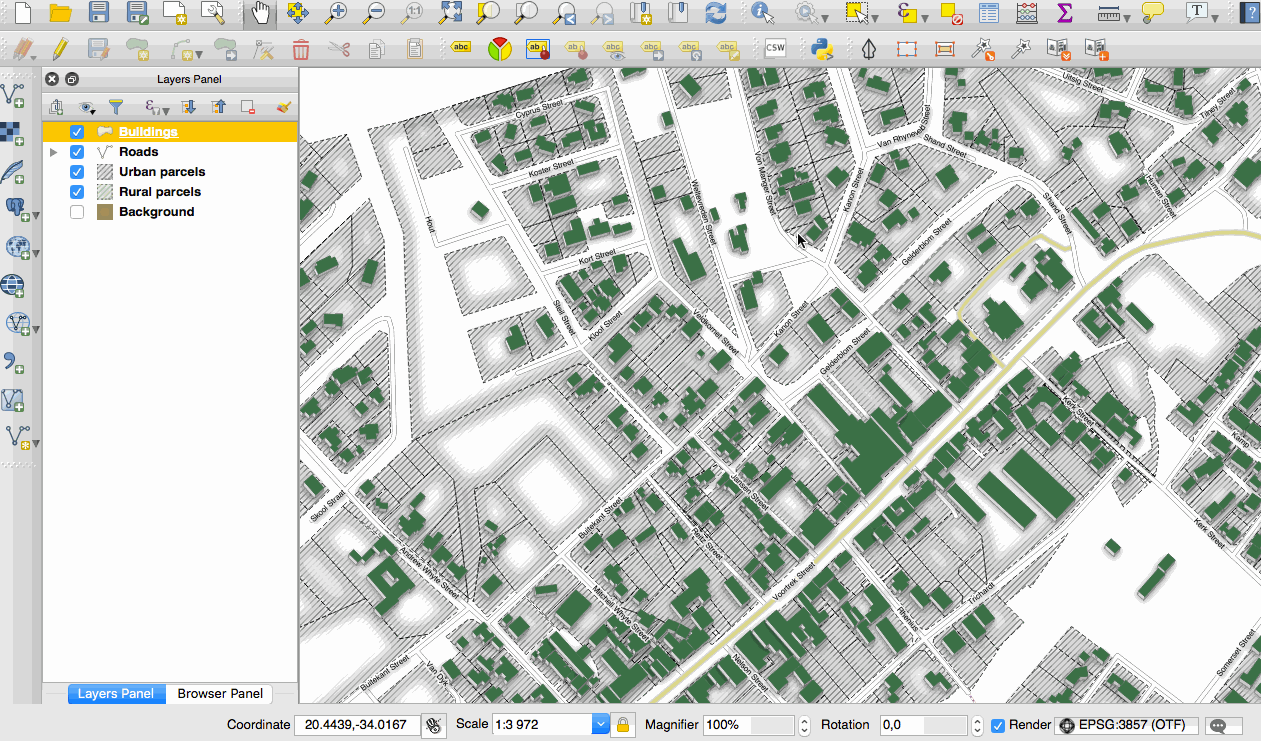1261x741 pixels.
Task: Click the EPSG:3857 (OTF) CRS button
Action: coord(1125,725)
